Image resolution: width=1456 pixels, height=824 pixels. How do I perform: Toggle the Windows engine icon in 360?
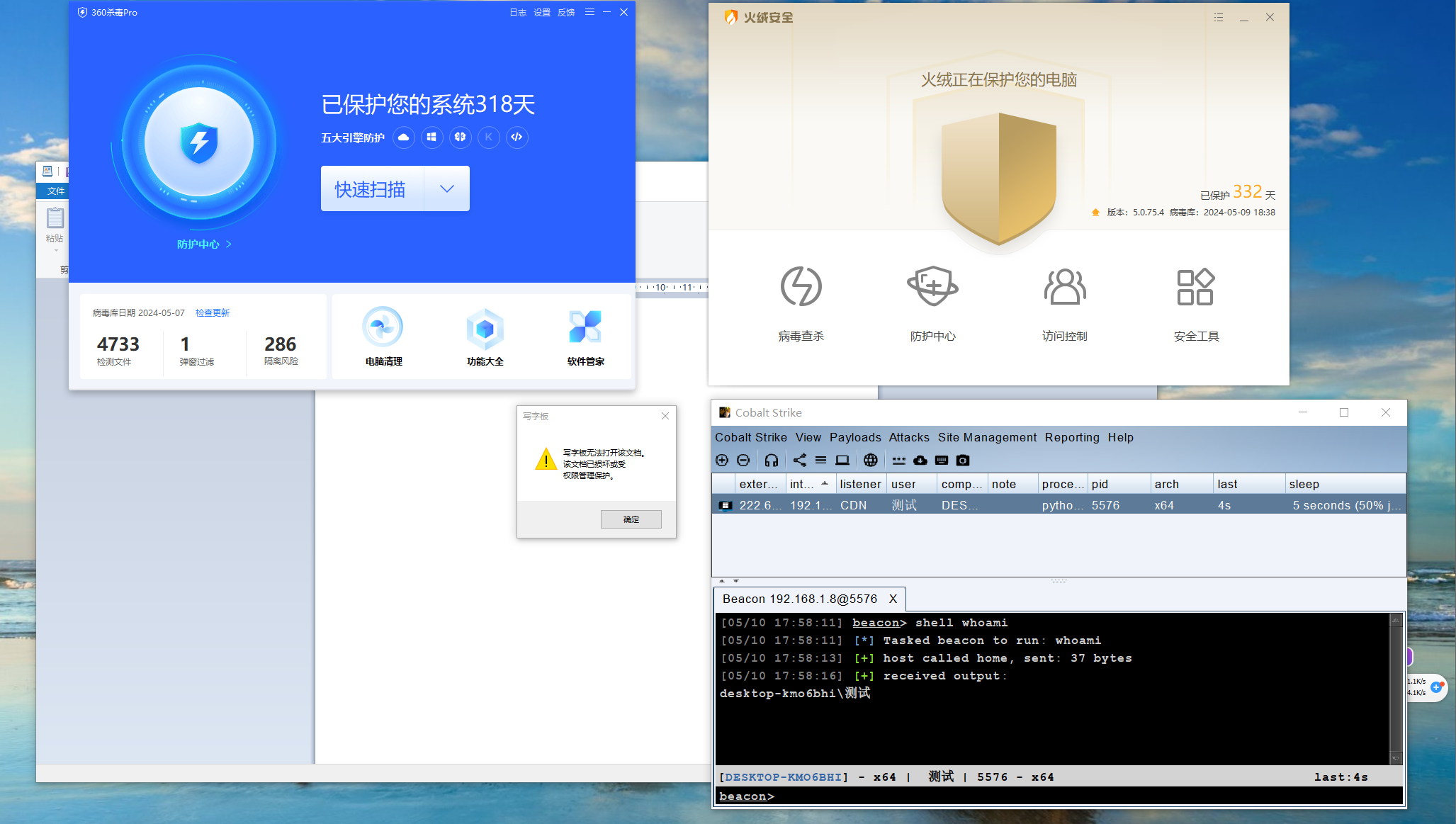pyautogui.click(x=431, y=137)
